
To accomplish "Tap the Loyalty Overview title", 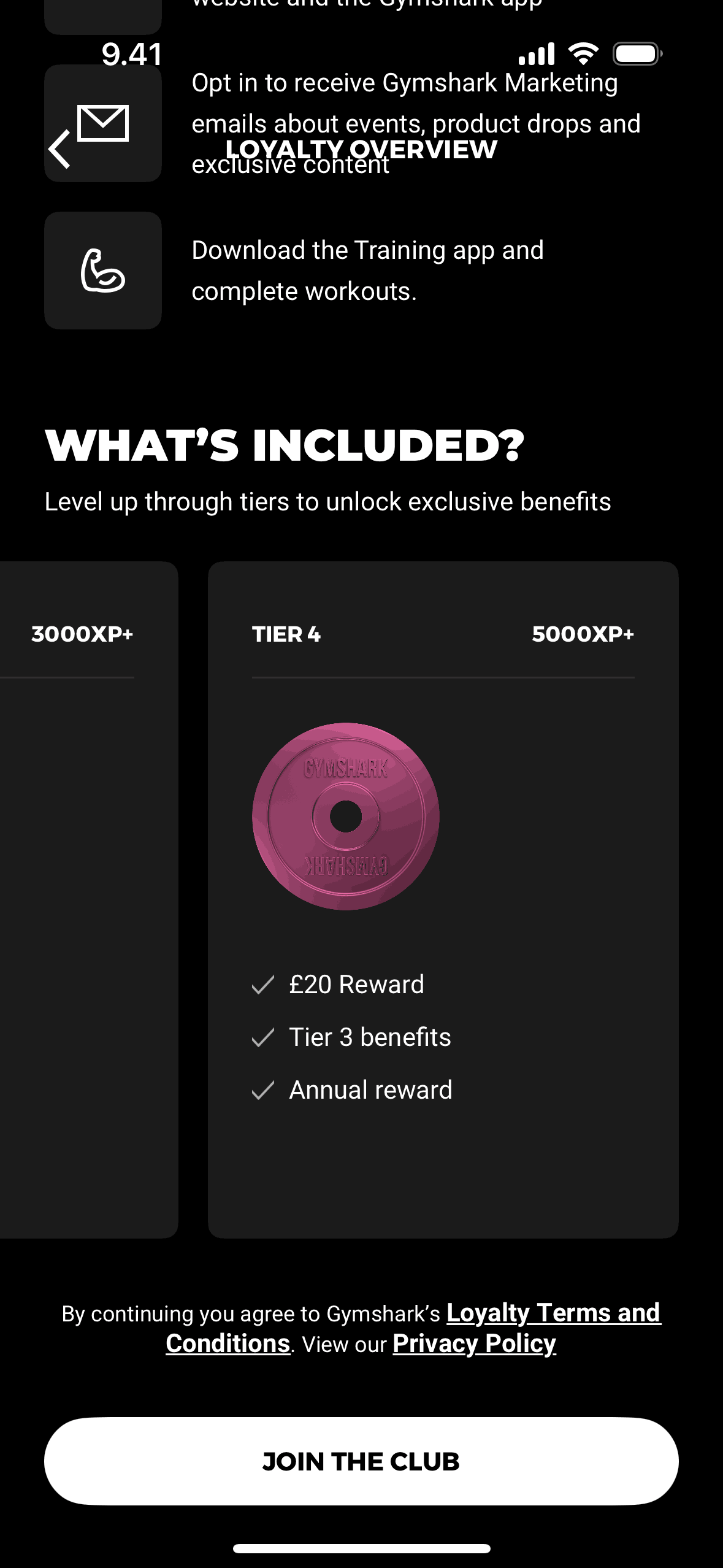I will click(x=361, y=149).
